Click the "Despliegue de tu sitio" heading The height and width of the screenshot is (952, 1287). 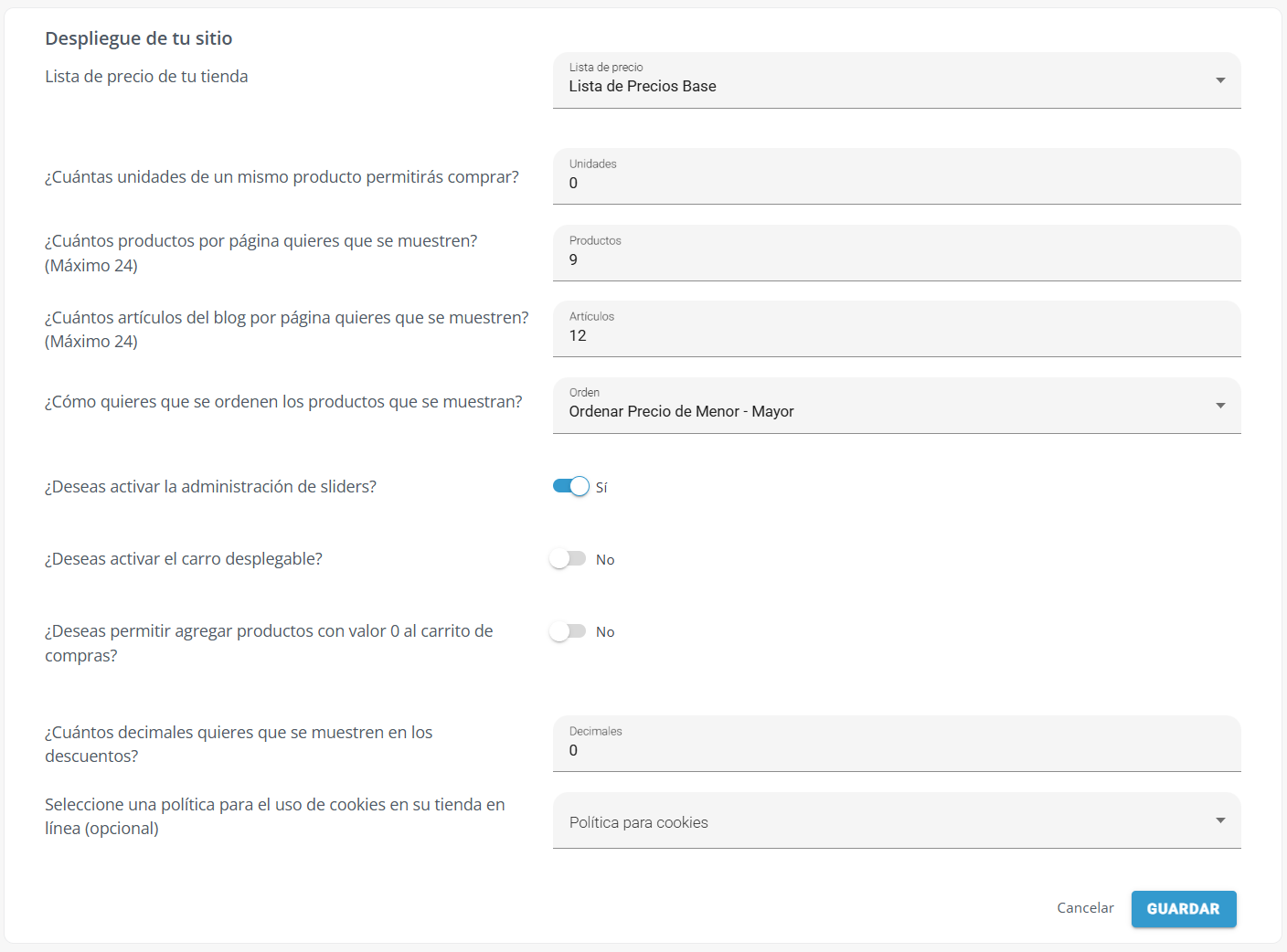(139, 38)
